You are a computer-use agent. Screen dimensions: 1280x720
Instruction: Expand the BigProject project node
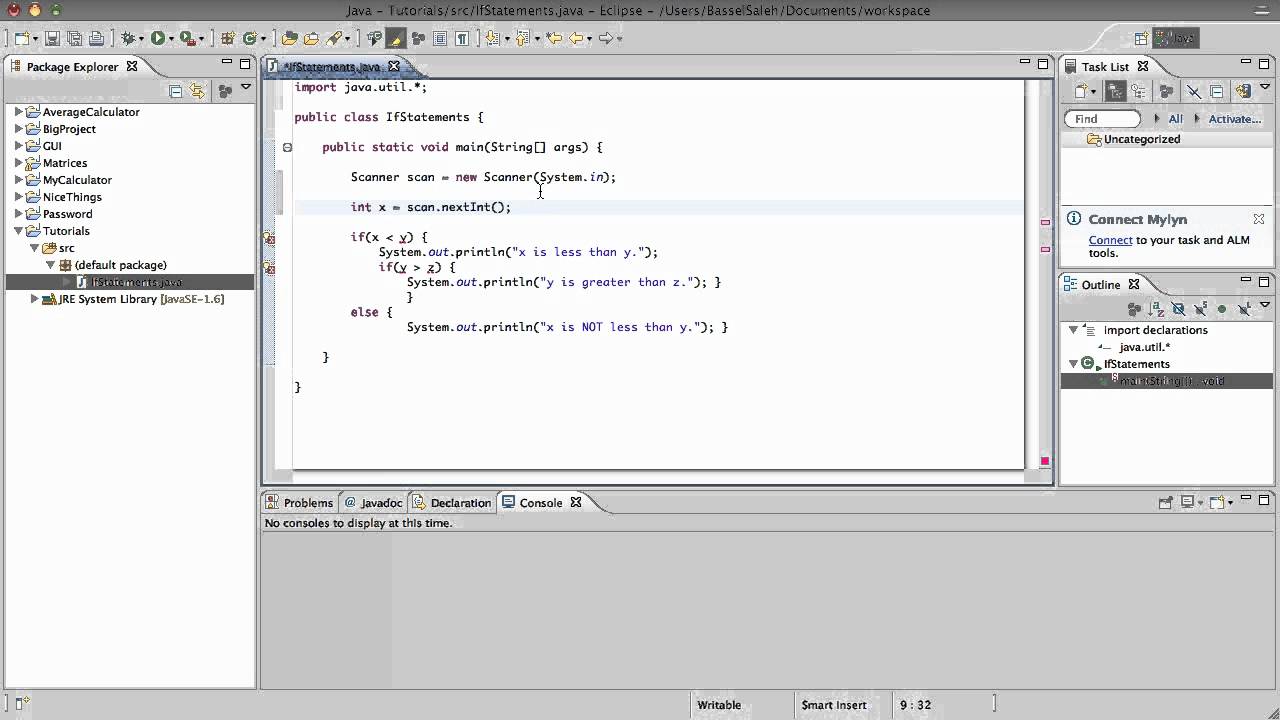[x=18, y=129]
